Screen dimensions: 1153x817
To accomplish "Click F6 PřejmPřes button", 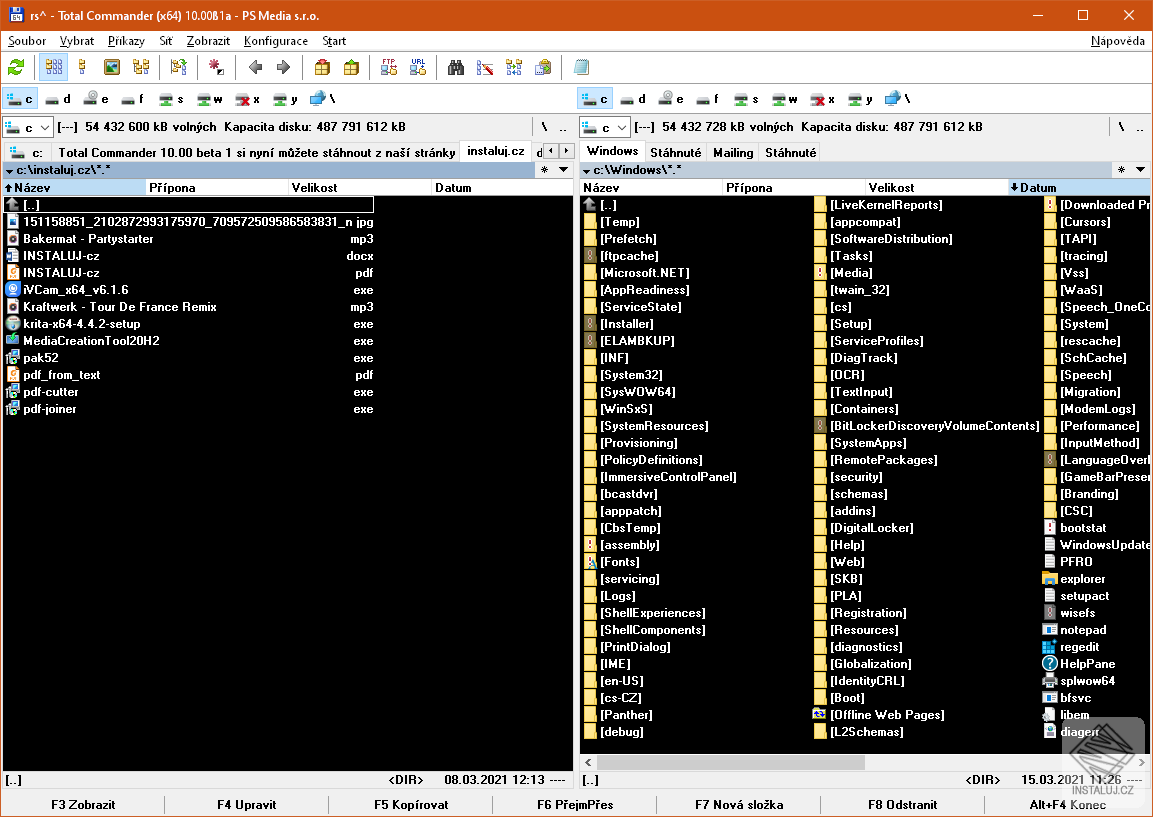I will click(575, 804).
